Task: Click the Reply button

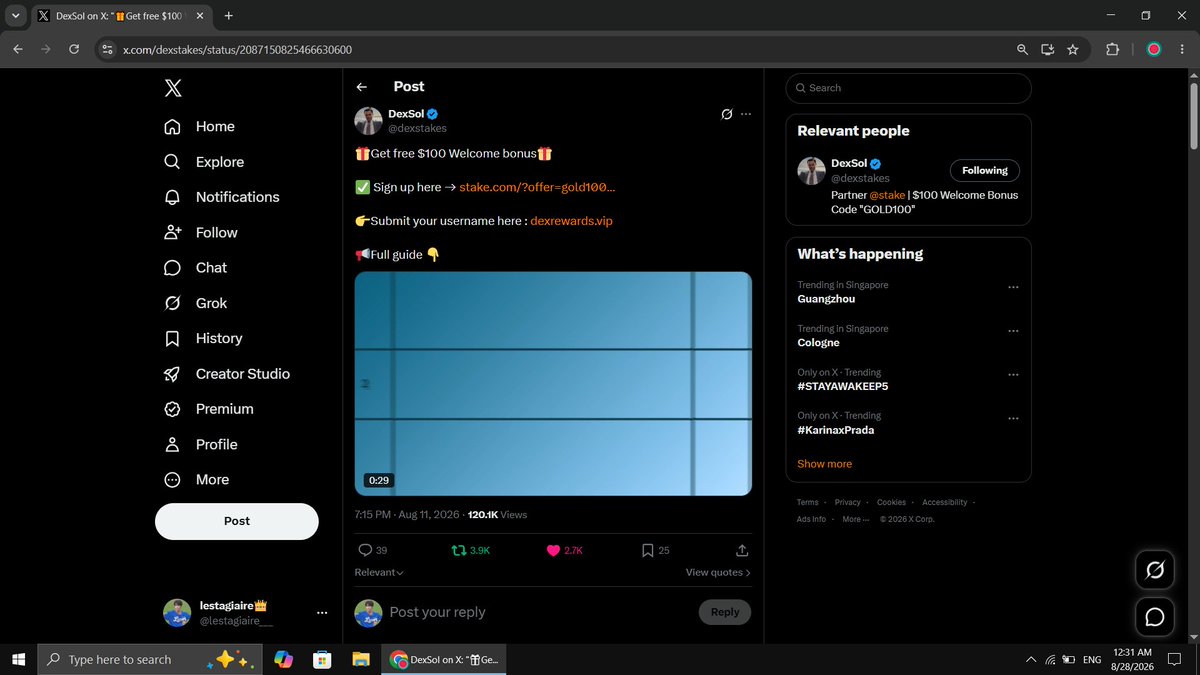Action: click(725, 612)
